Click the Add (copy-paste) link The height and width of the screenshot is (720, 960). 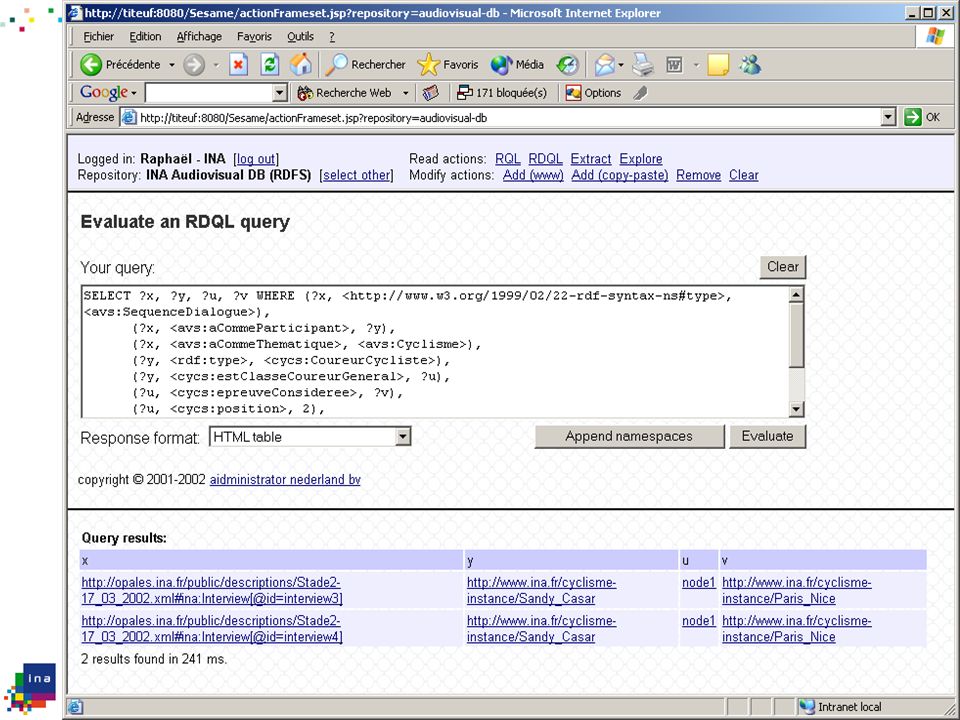pyautogui.click(x=620, y=175)
